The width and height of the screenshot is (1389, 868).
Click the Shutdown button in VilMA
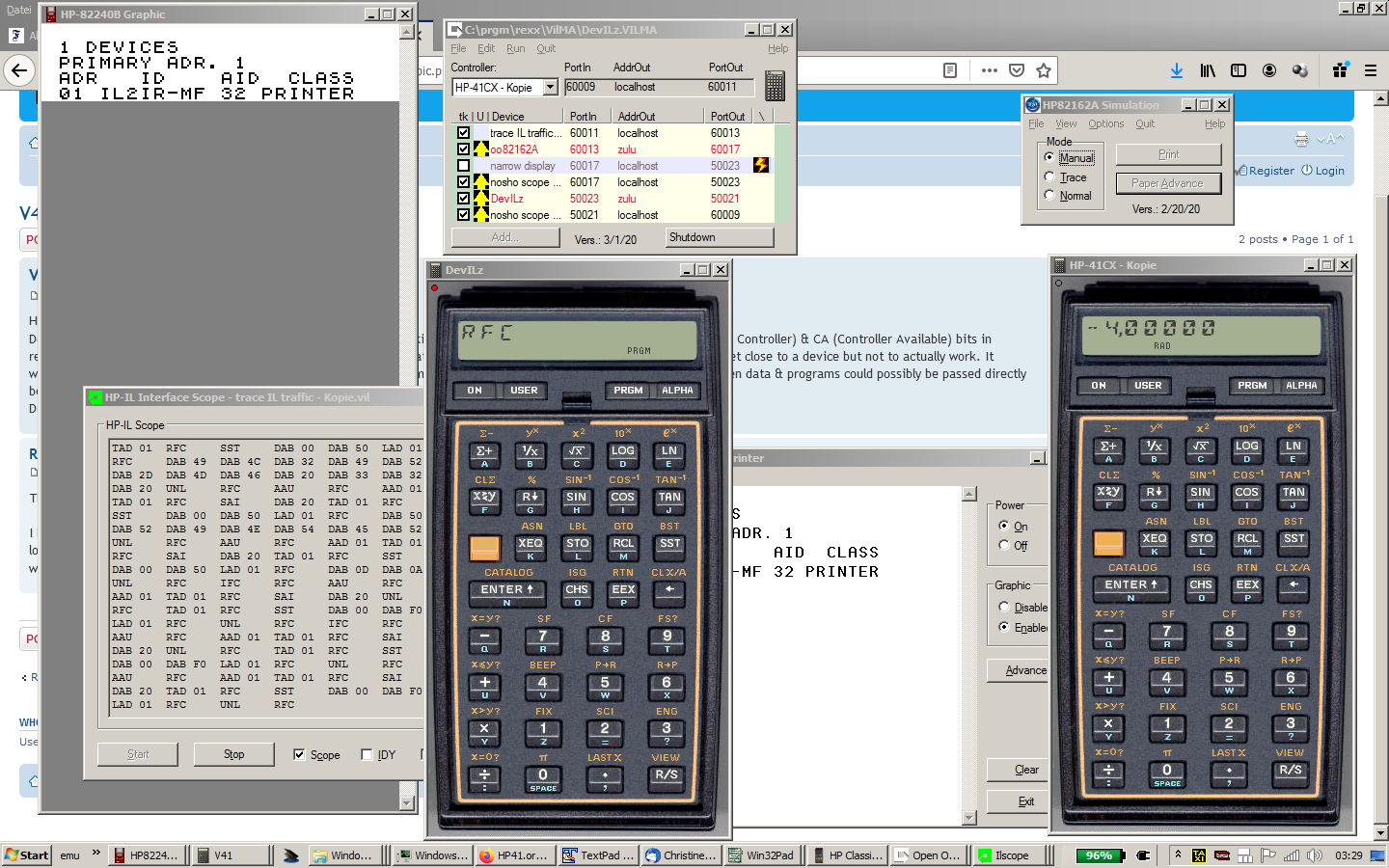coord(720,237)
